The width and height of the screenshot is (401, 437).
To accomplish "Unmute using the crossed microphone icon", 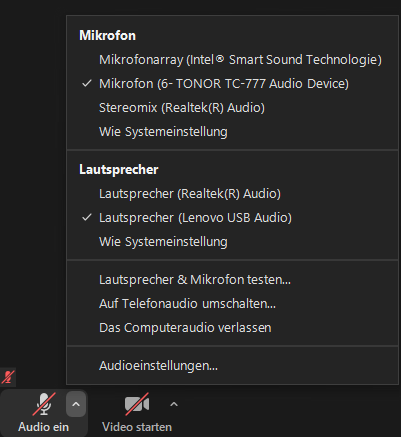I will [44, 404].
